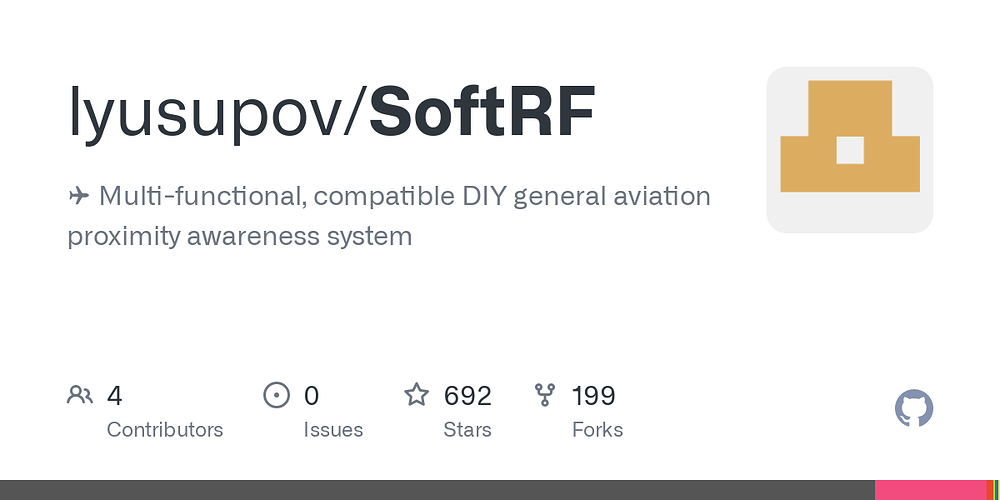
Task: Click the Issues circle-dot icon
Action: pos(276,395)
